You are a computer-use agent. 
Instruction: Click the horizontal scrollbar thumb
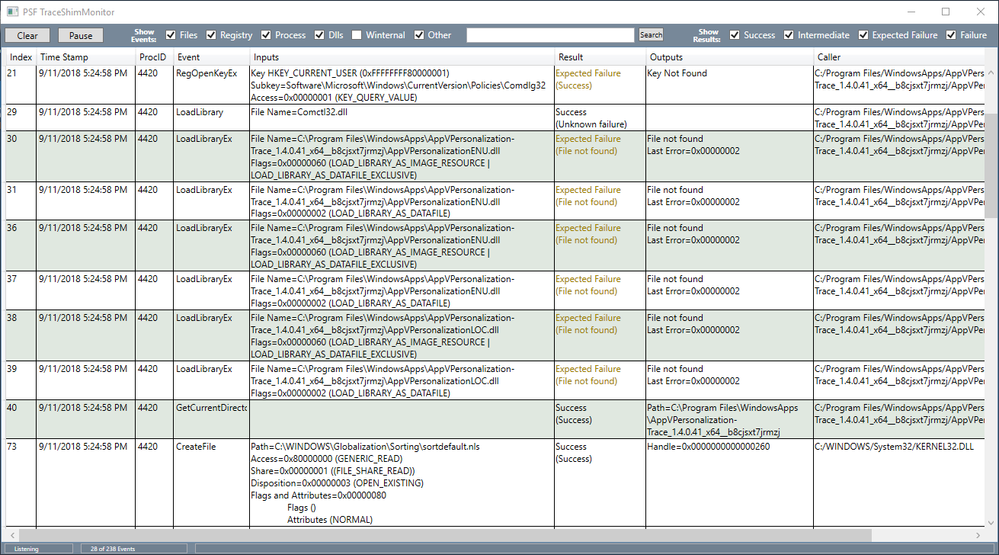click(445, 535)
